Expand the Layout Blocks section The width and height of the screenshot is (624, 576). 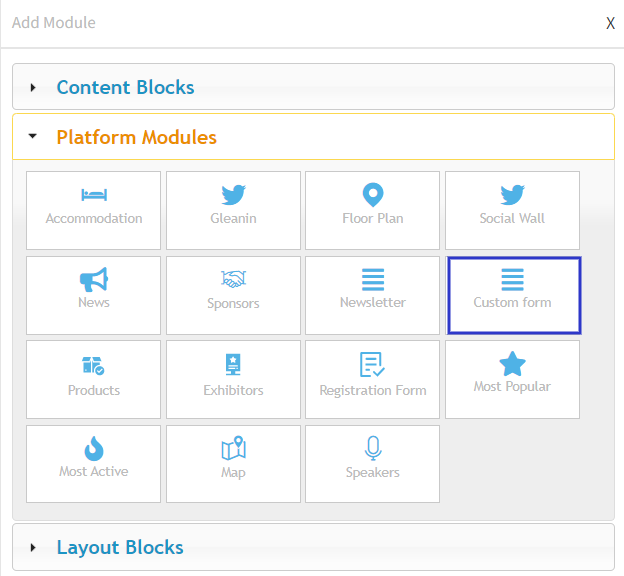[313, 547]
